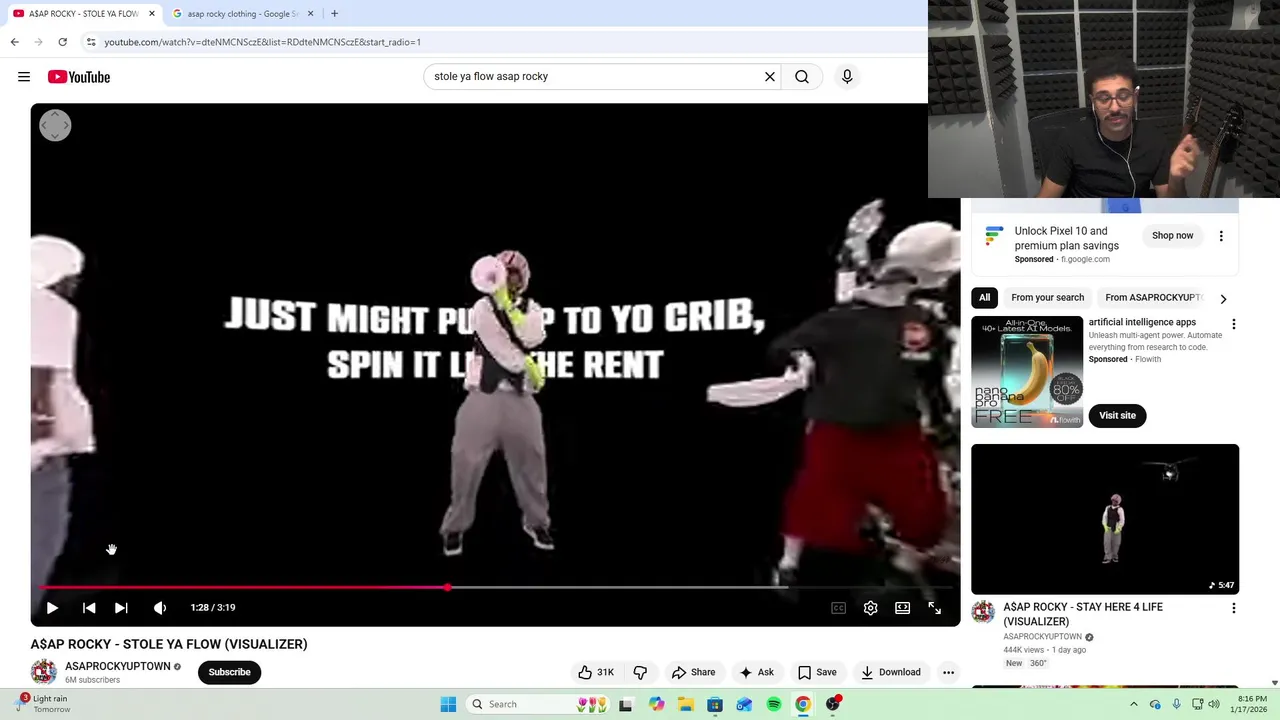The width and height of the screenshot is (1280, 720).
Task: Click Shop now on the Pixel ad
Action: (x=1172, y=236)
